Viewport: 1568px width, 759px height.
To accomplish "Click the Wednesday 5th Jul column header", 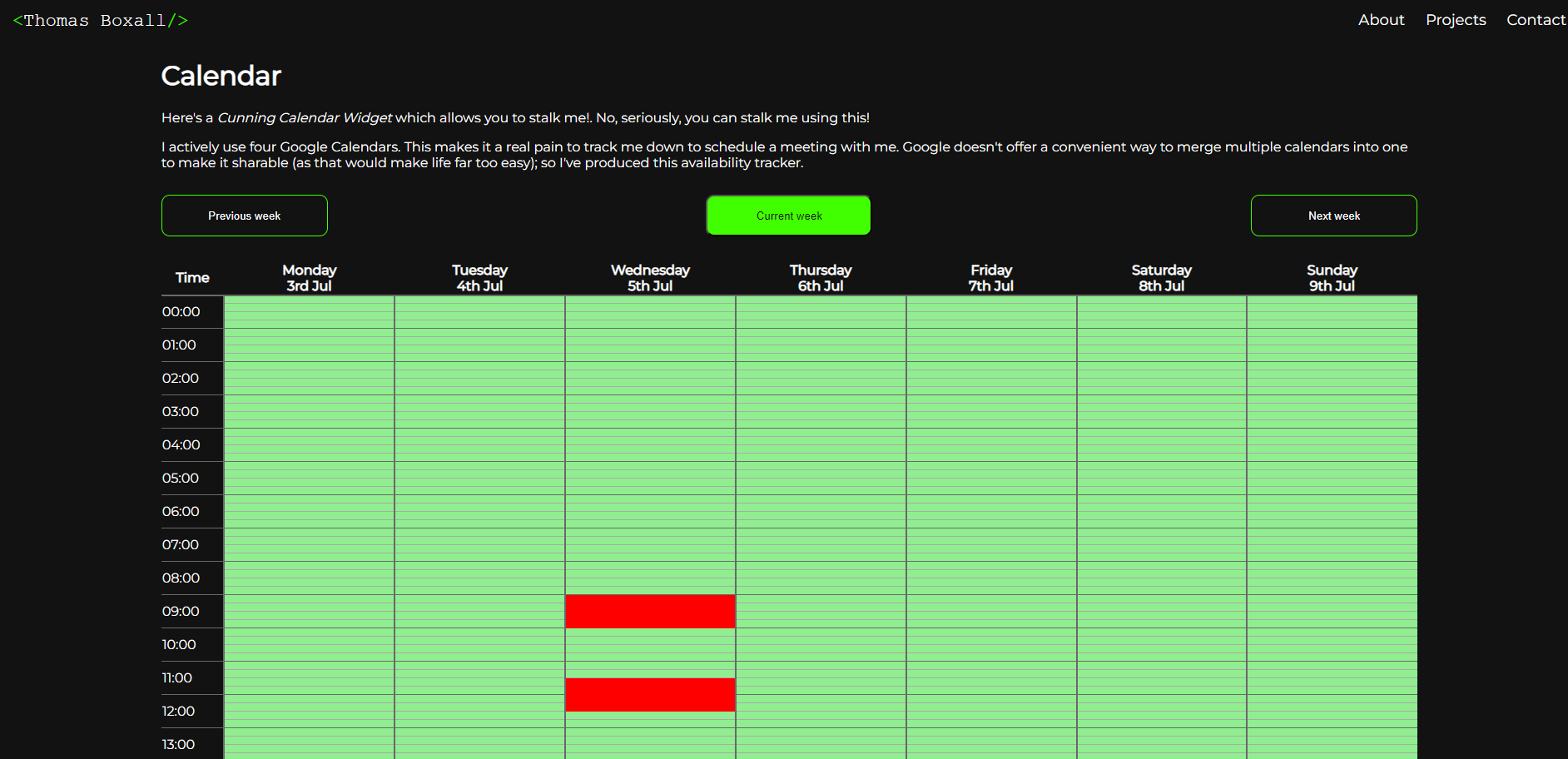I will pyautogui.click(x=650, y=278).
